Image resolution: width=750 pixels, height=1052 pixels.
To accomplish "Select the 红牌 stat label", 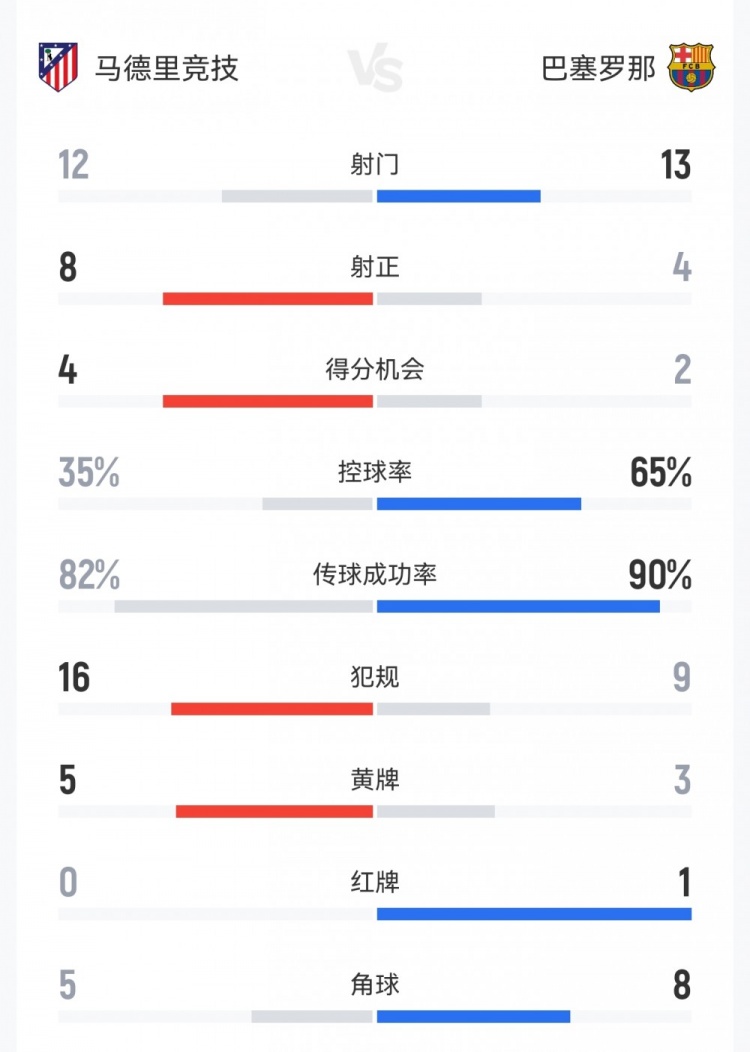I will (x=375, y=883).
